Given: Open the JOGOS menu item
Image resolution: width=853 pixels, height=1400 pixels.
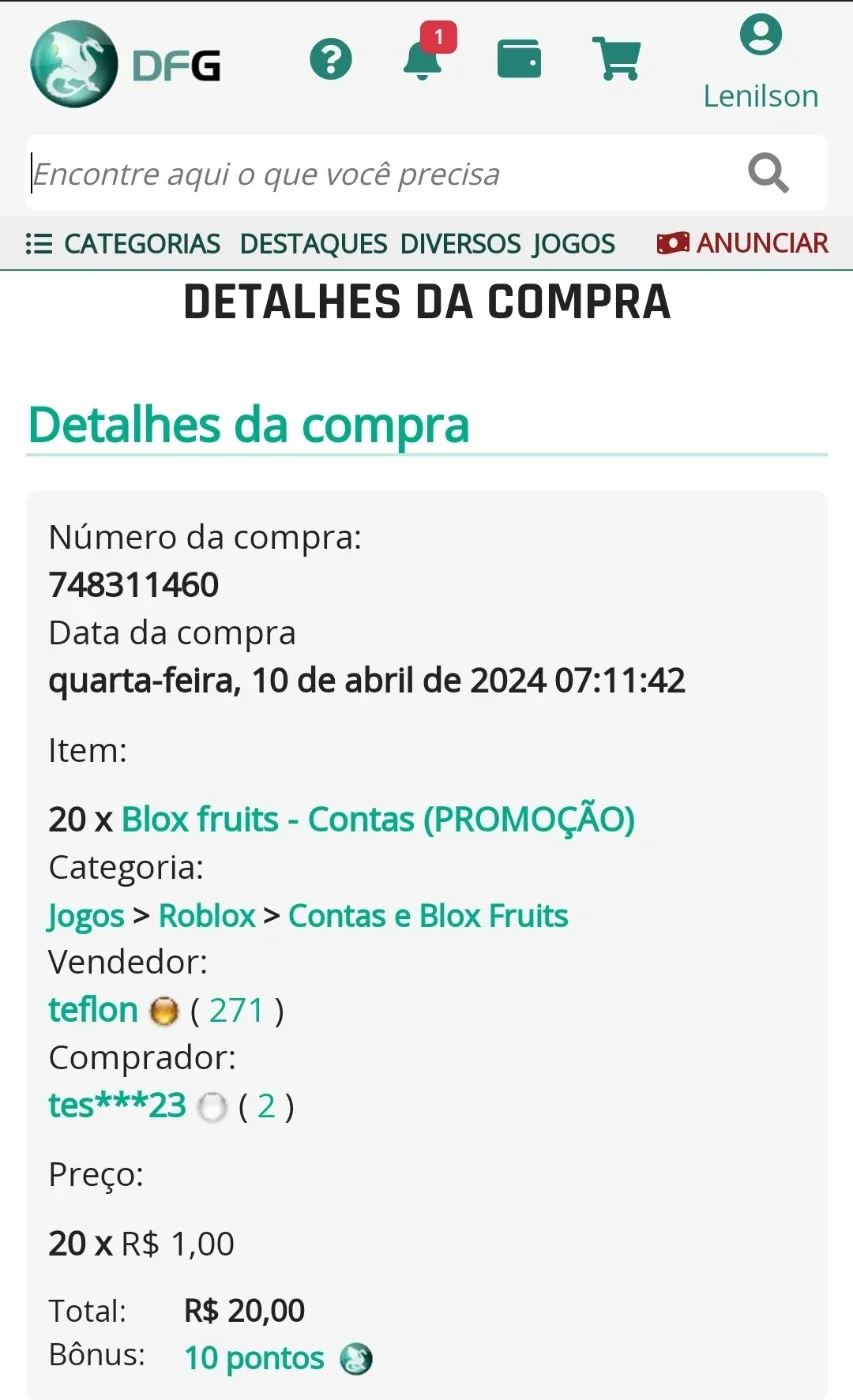Looking at the screenshot, I should click(x=574, y=243).
